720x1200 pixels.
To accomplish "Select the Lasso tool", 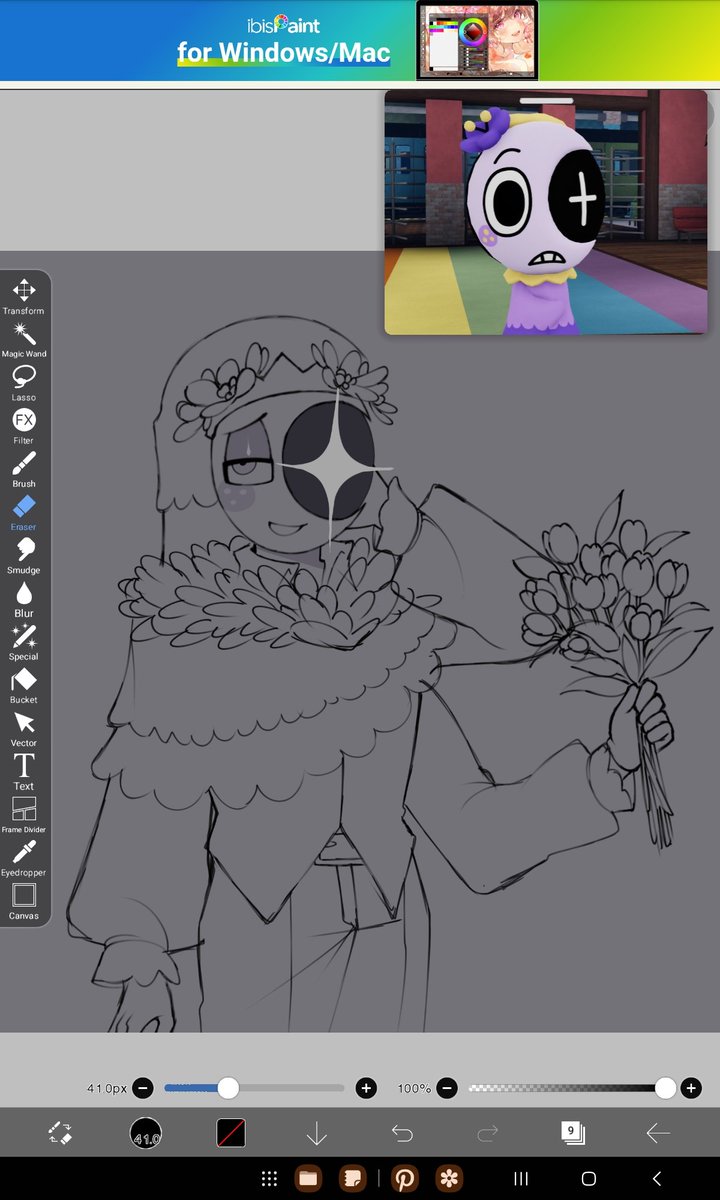I will [23, 383].
